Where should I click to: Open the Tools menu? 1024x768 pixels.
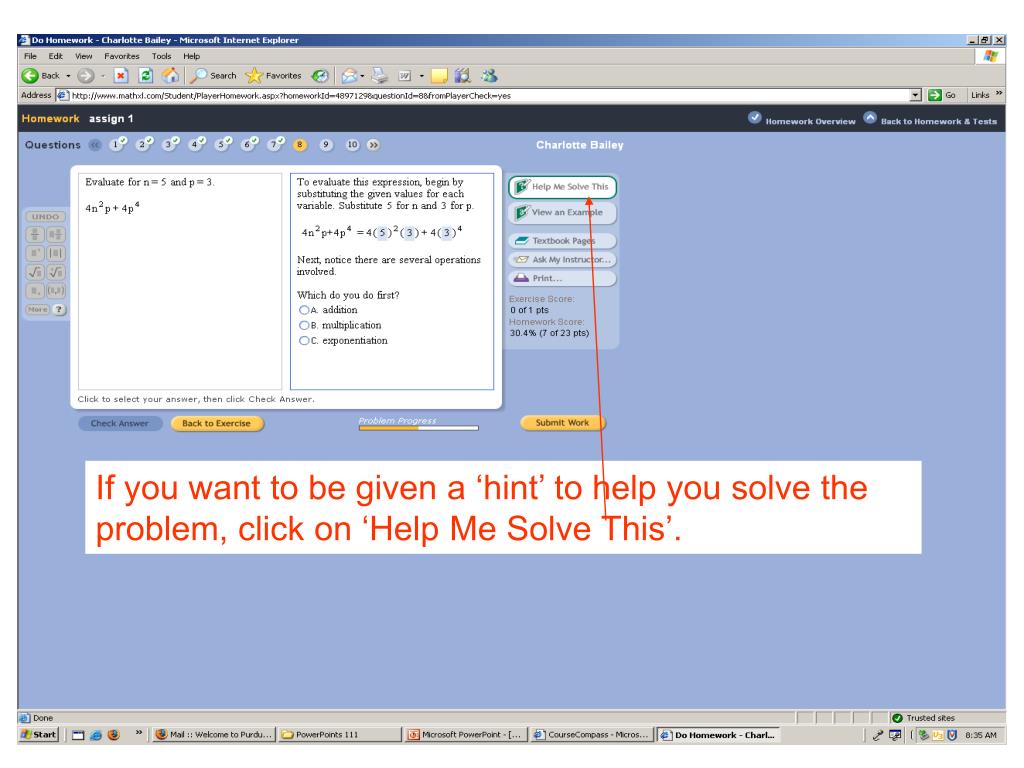tap(161, 56)
